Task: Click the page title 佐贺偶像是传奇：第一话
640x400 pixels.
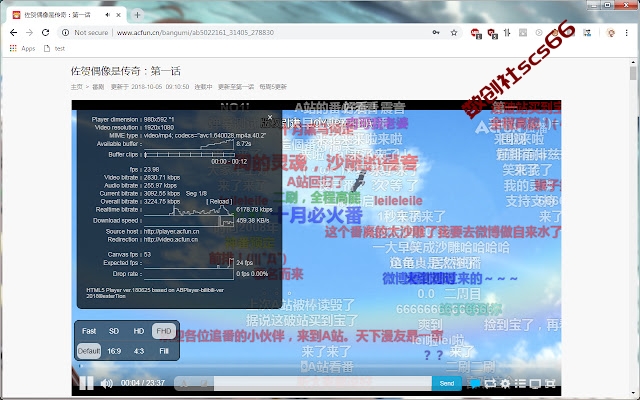Action: pos(126,71)
